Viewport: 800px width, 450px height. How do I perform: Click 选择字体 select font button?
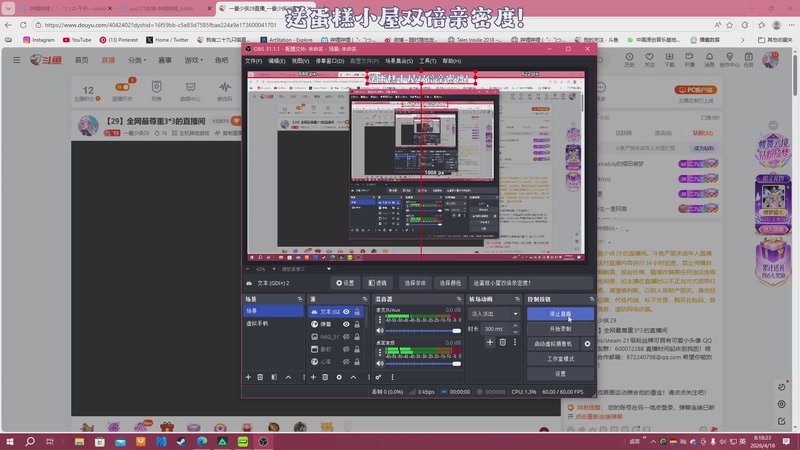415,283
